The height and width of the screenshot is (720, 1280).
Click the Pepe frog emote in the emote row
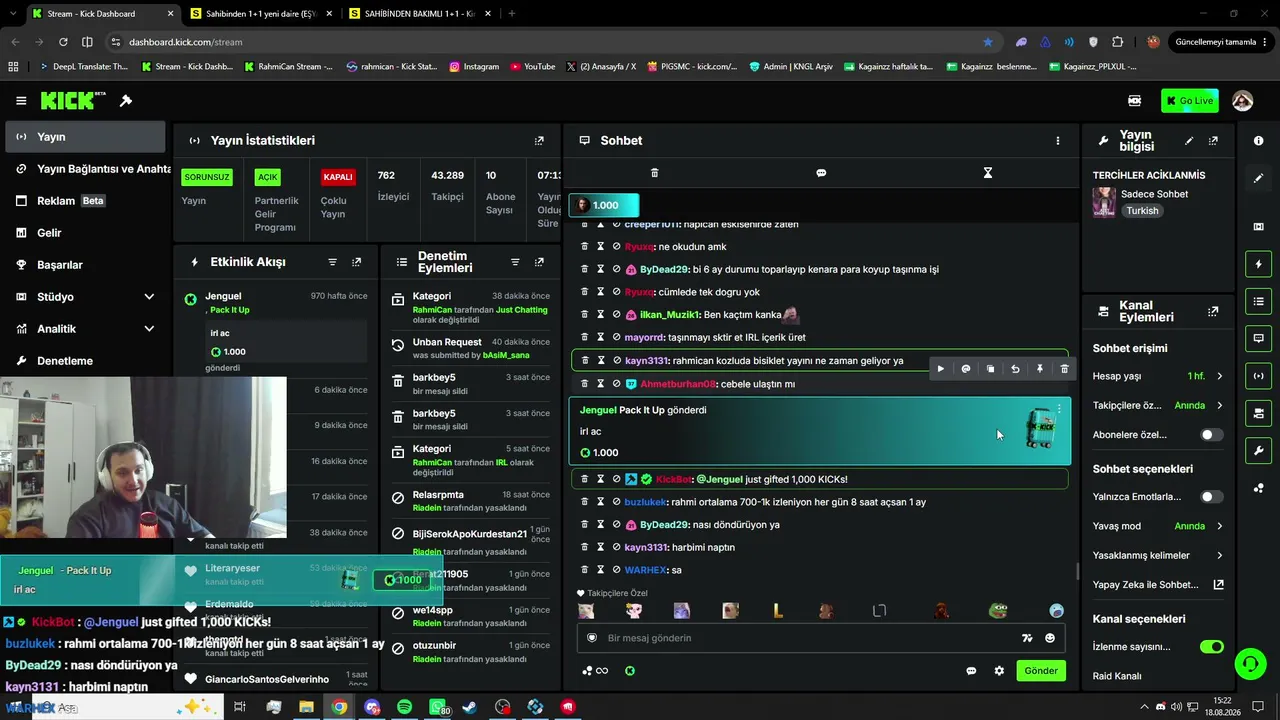click(x=998, y=611)
